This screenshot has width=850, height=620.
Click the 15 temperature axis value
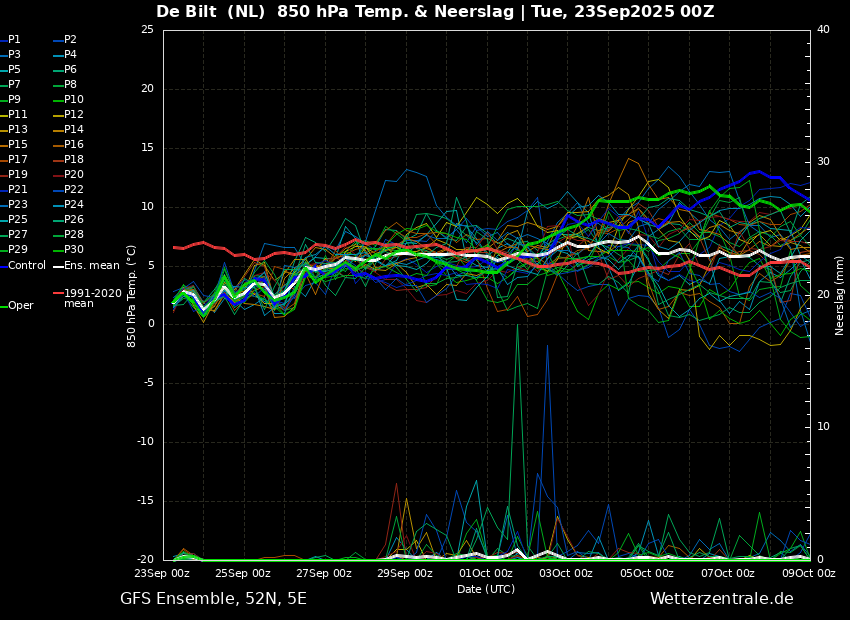(x=147, y=148)
